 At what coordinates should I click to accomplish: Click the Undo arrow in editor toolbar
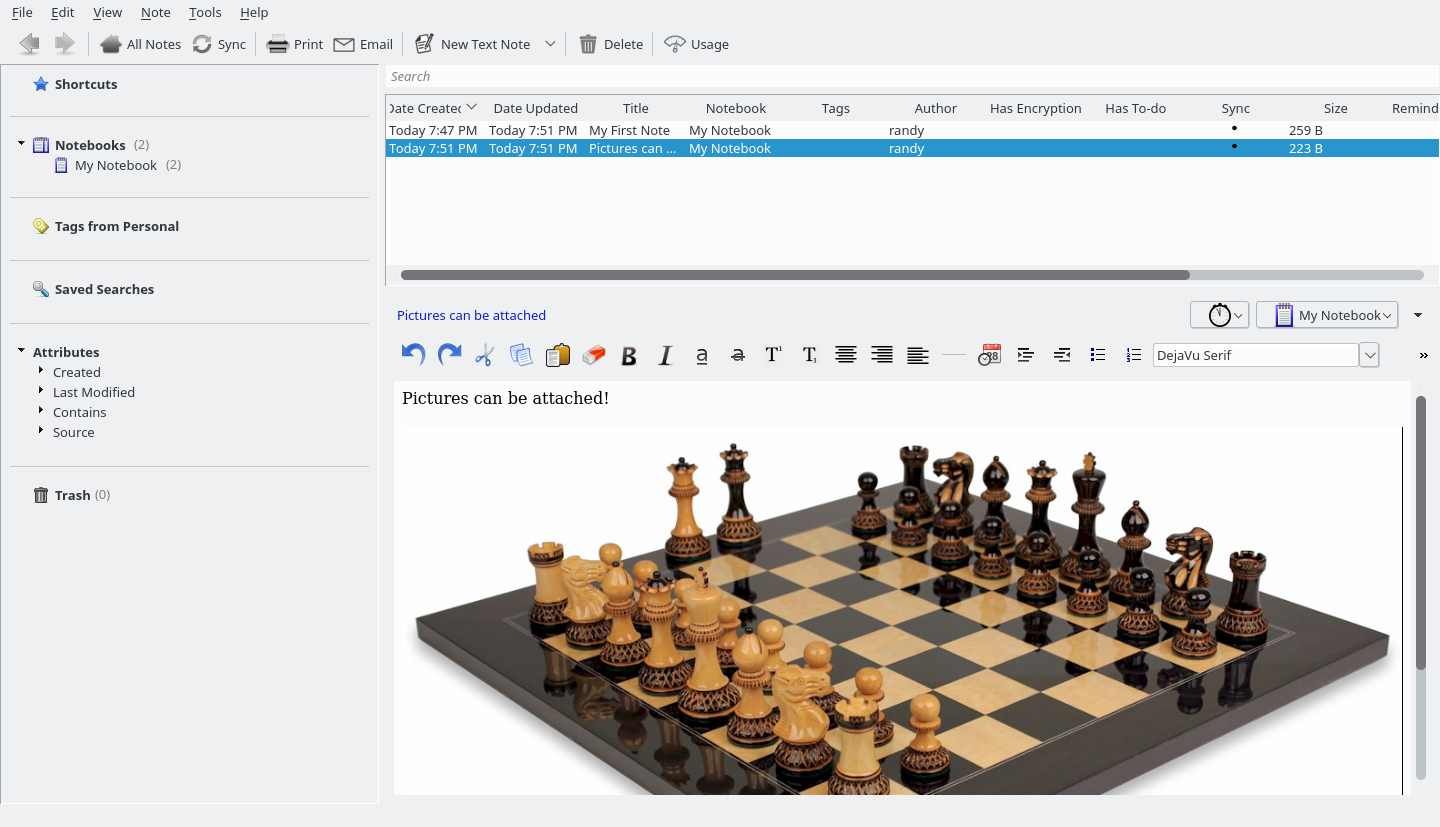pos(413,354)
